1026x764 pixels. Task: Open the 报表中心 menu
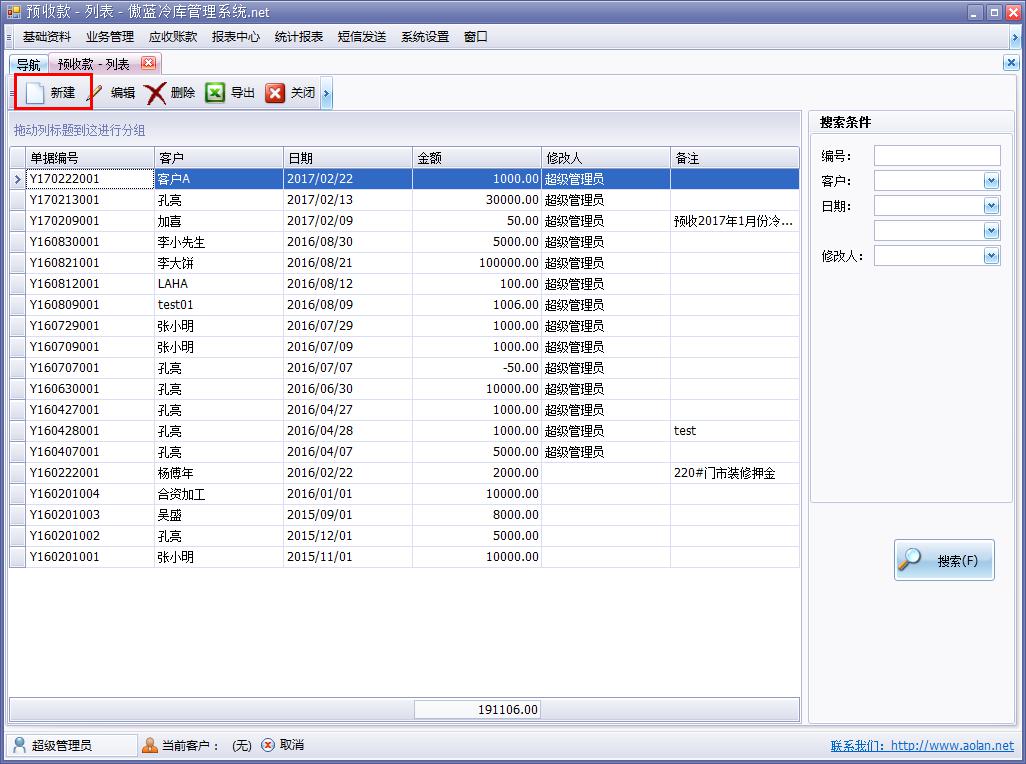236,36
